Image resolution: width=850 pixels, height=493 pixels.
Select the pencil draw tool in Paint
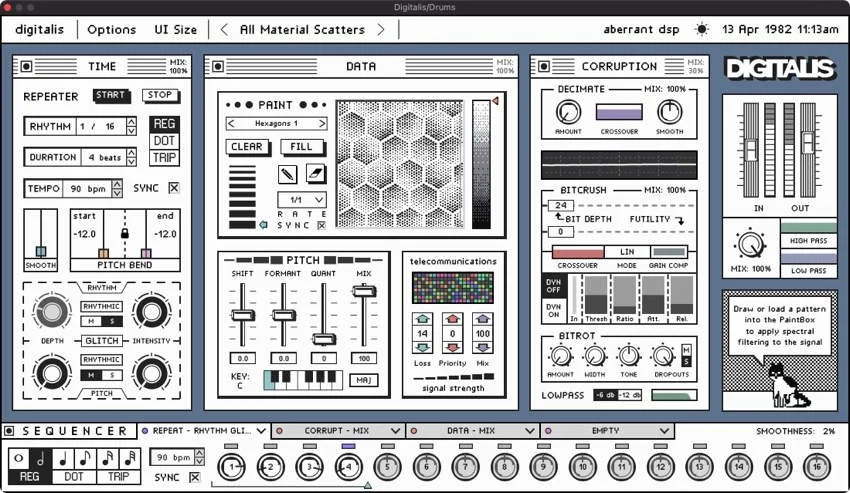coord(288,174)
